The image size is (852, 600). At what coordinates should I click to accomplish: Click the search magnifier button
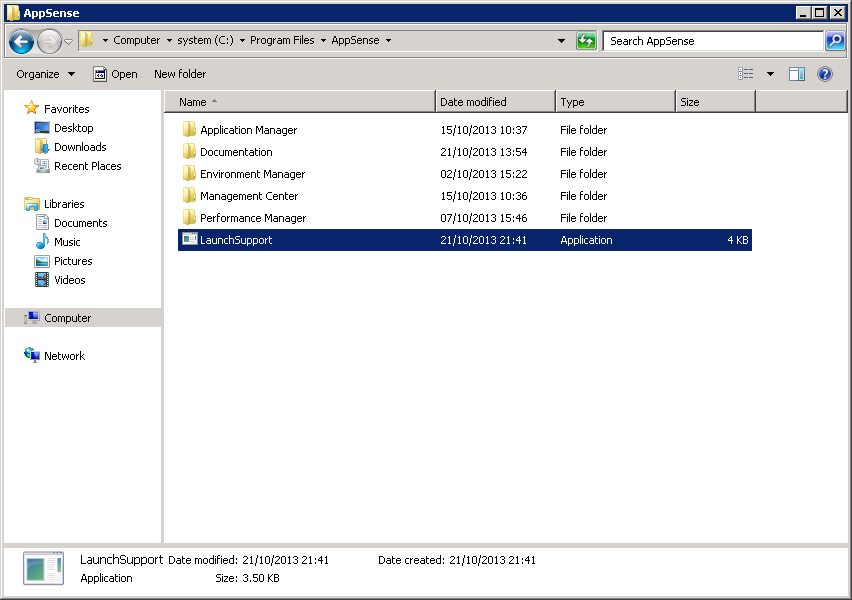tap(835, 41)
